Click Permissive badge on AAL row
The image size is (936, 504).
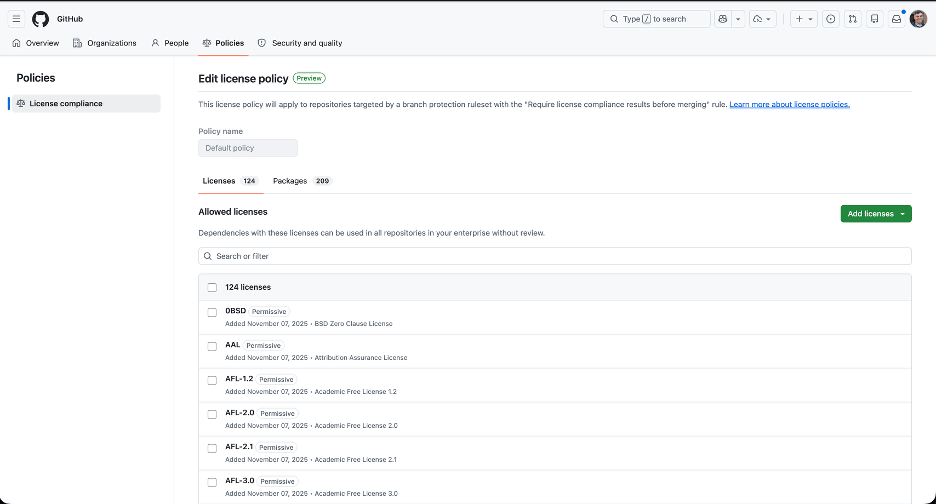[x=263, y=346]
